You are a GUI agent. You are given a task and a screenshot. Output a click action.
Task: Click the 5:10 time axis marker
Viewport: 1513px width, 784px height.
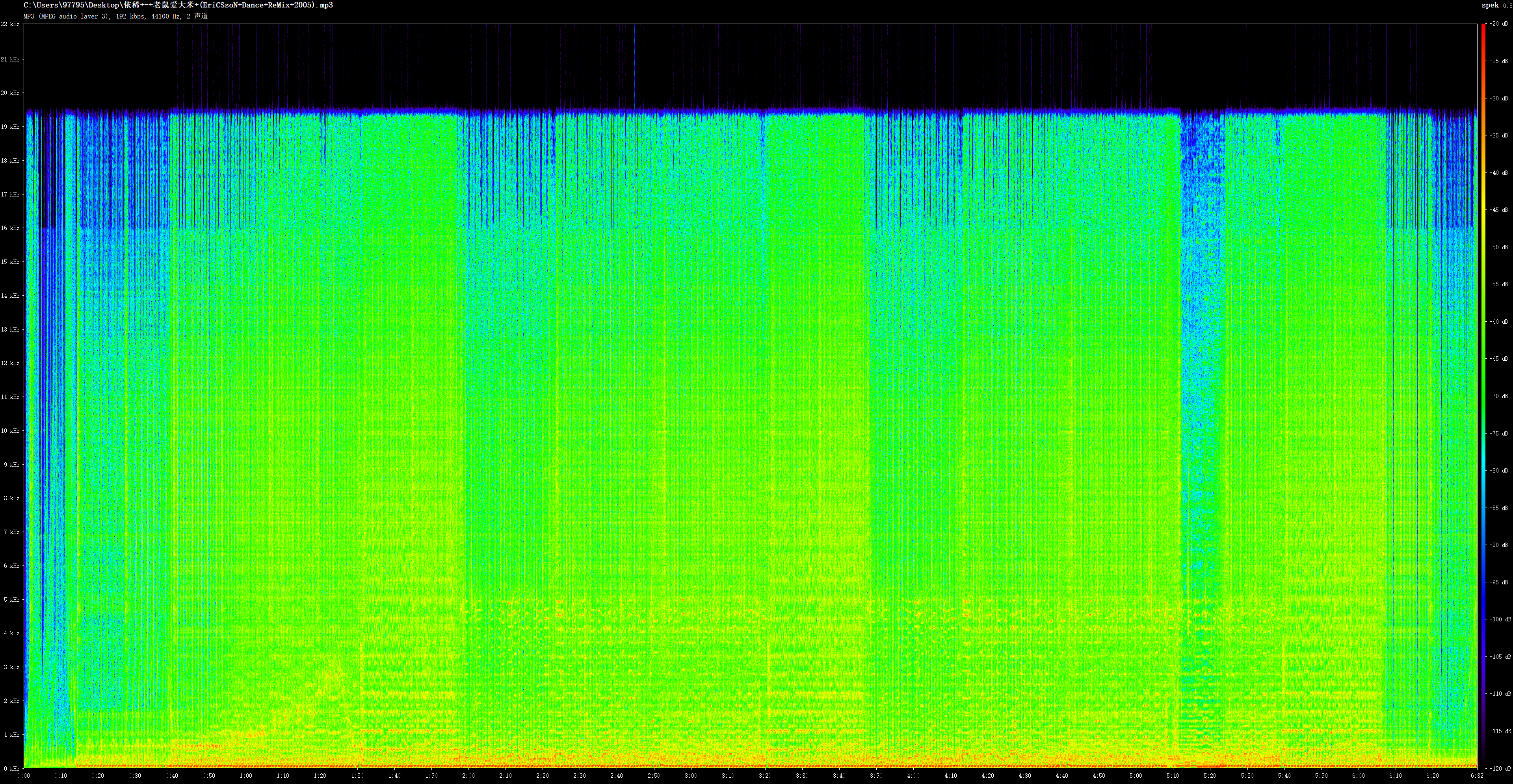(1173, 776)
